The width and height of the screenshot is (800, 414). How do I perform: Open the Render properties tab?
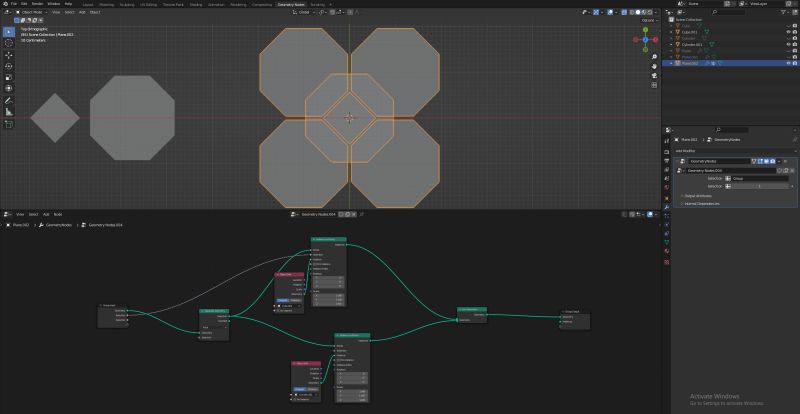tap(667, 152)
